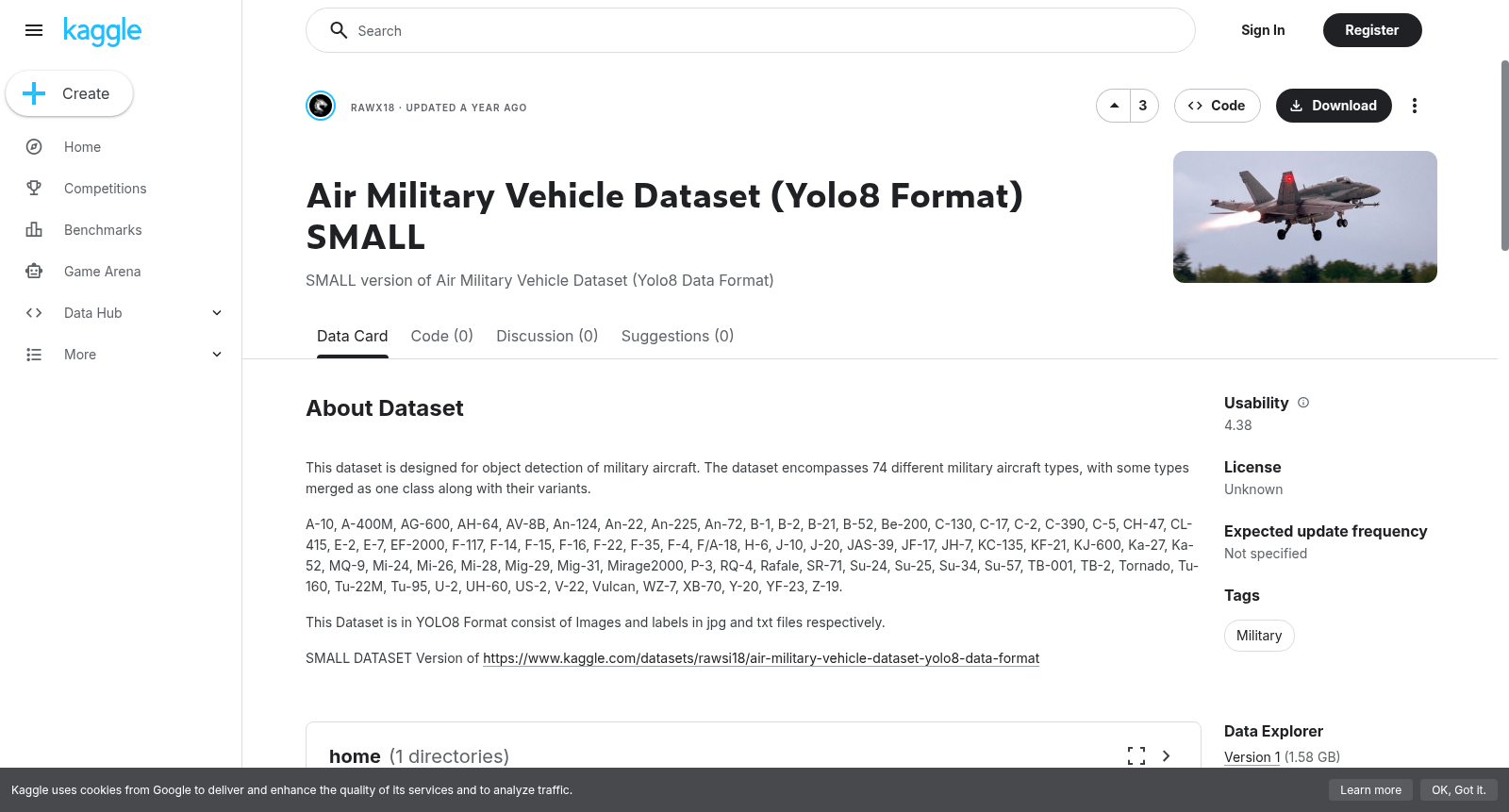Open Game Arena via robot icon
This screenshot has height=812, width=1509.
tap(34, 272)
